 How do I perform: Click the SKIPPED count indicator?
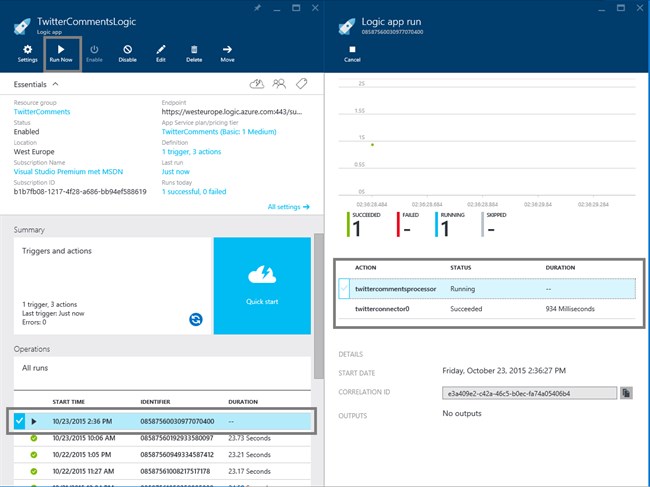coord(494,224)
